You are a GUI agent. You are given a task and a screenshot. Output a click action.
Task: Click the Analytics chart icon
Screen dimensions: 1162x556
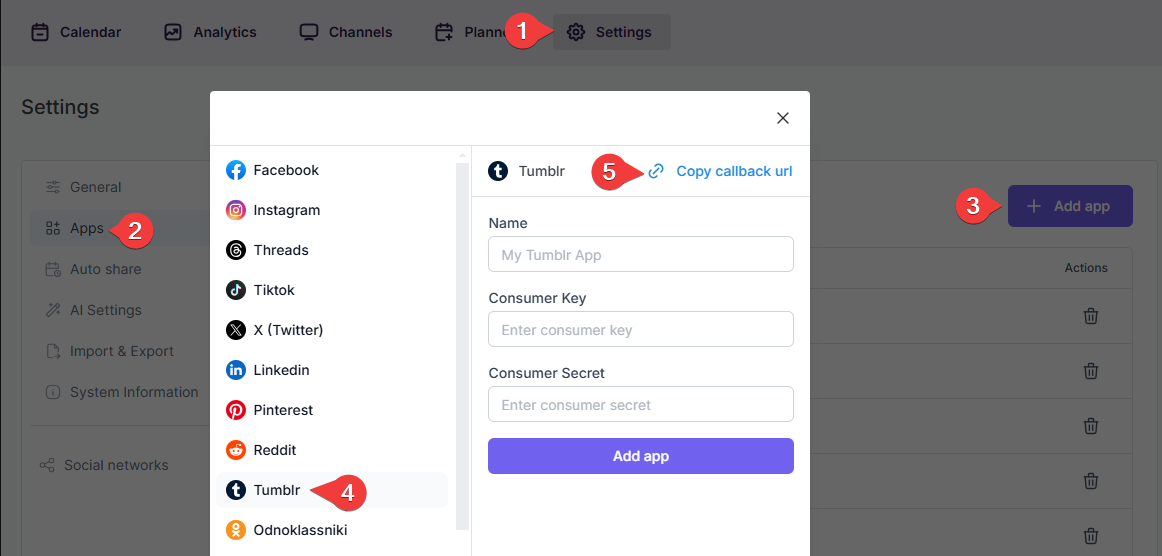[x=173, y=33]
